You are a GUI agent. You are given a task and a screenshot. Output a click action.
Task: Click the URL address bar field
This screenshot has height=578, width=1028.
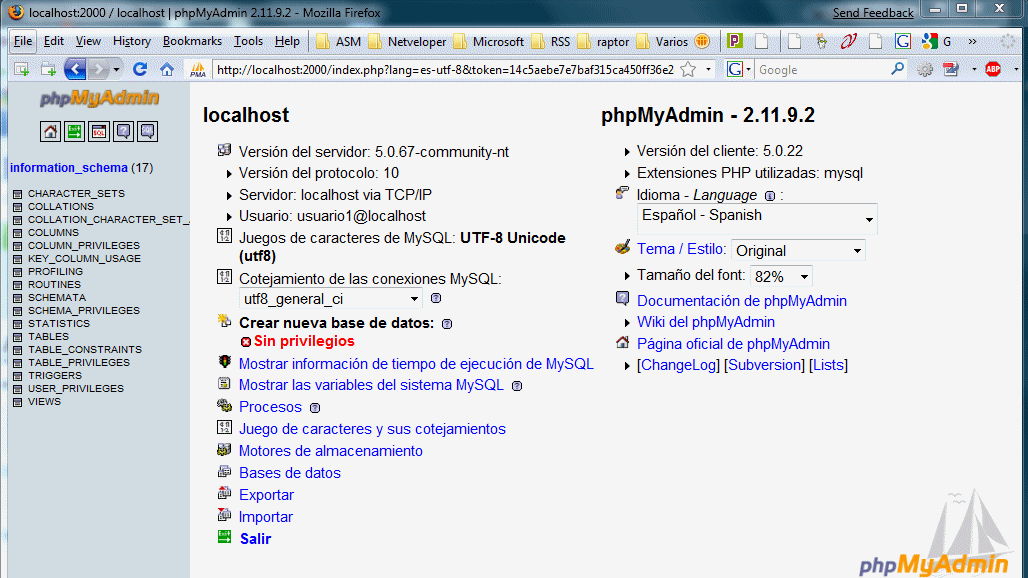445,69
